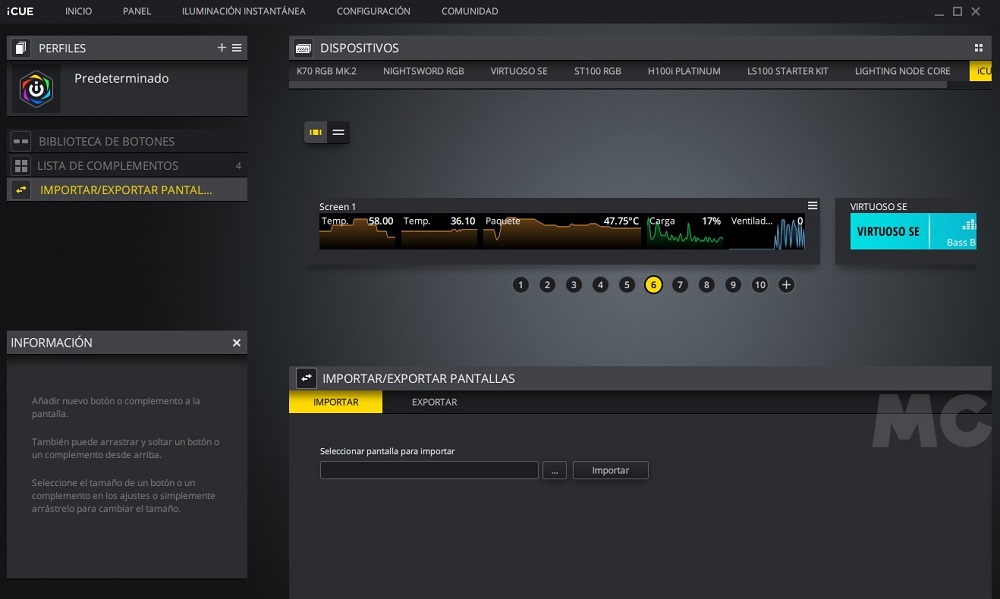1000x599 pixels.
Task: Expand Biblioteca de Botones section
Action: [106, 142]
